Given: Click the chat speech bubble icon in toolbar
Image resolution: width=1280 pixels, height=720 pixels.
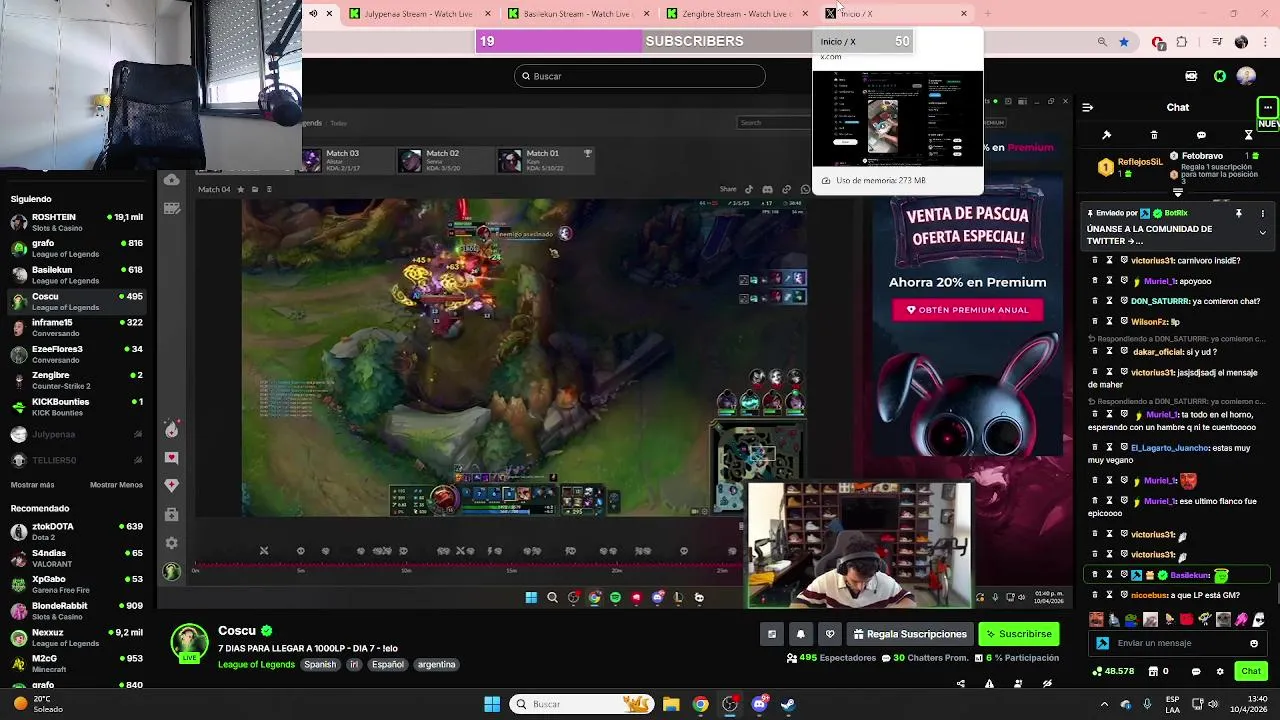Looking at the screenshot, I should (1201, 135).
